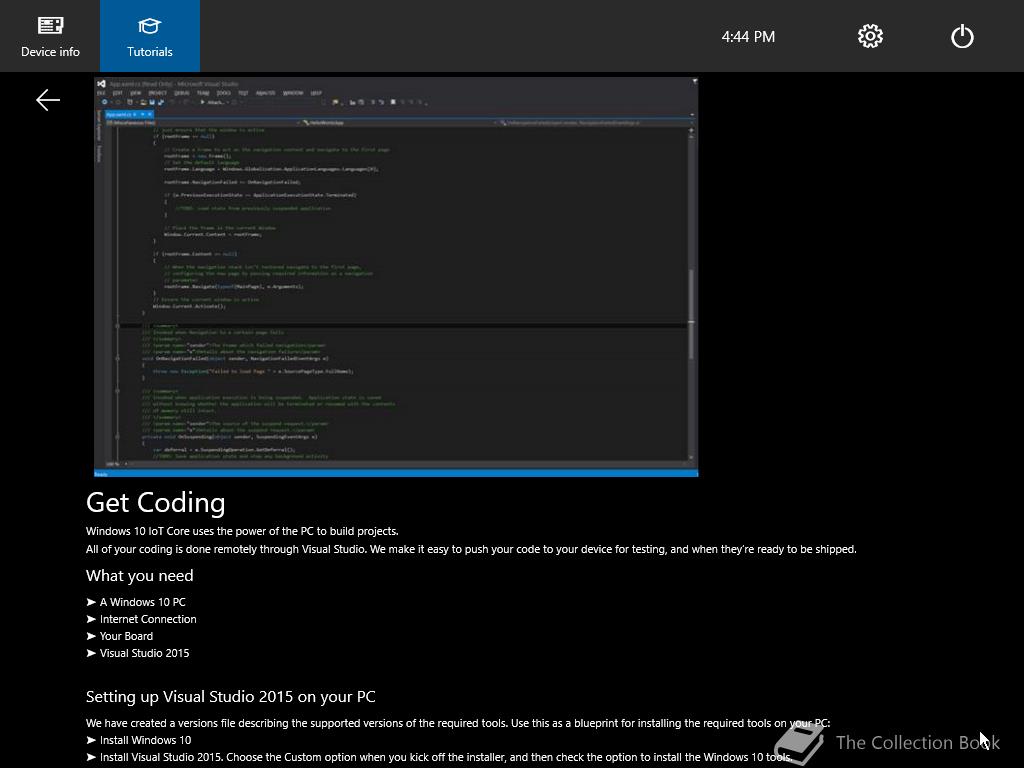Select 'Visual Studio 2015' list item
1024x768 pixels.
(x=138, y=653)
